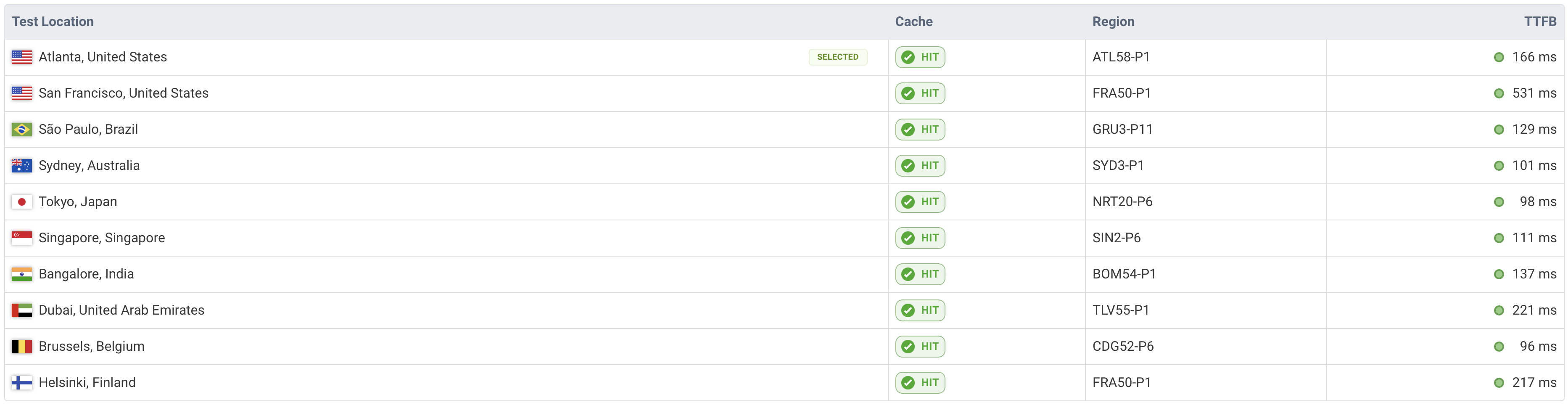This screenshot has width=1568, height=408.
Task: Click the GRU3-P11 region cell
Action: (1122, 130)
